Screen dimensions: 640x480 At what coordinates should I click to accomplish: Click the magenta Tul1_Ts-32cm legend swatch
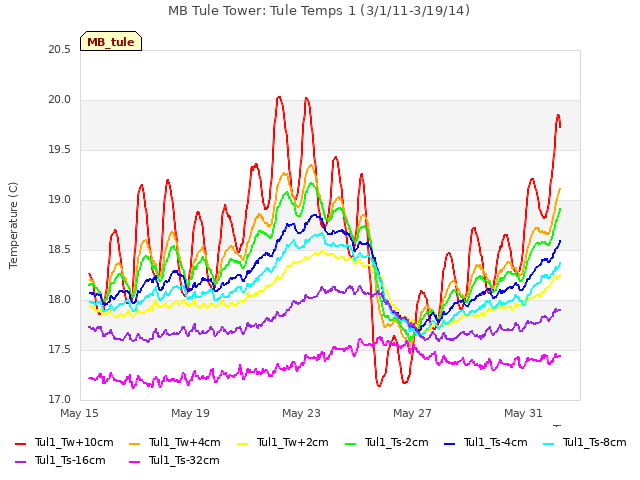click(x=134, y=462)
